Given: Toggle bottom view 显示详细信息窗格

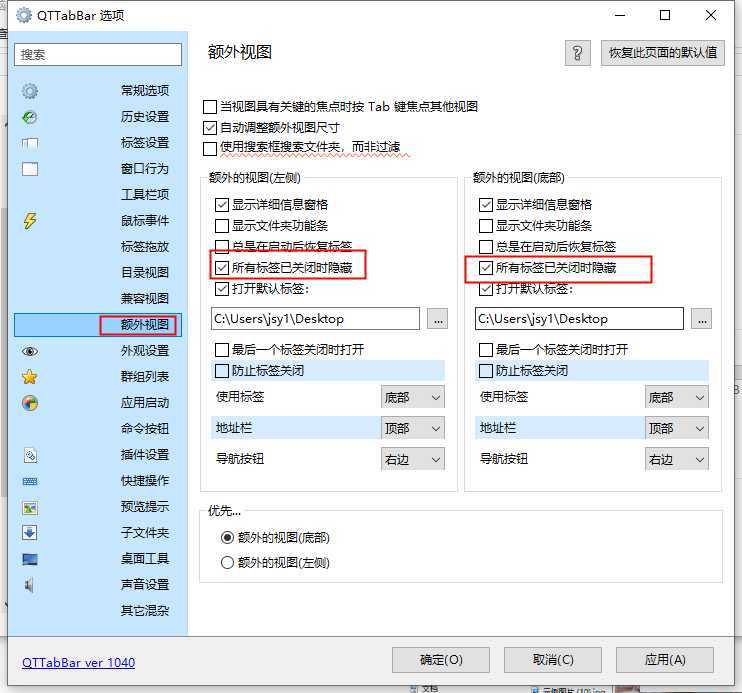Looking at the screenshot, I should (486, 204).
